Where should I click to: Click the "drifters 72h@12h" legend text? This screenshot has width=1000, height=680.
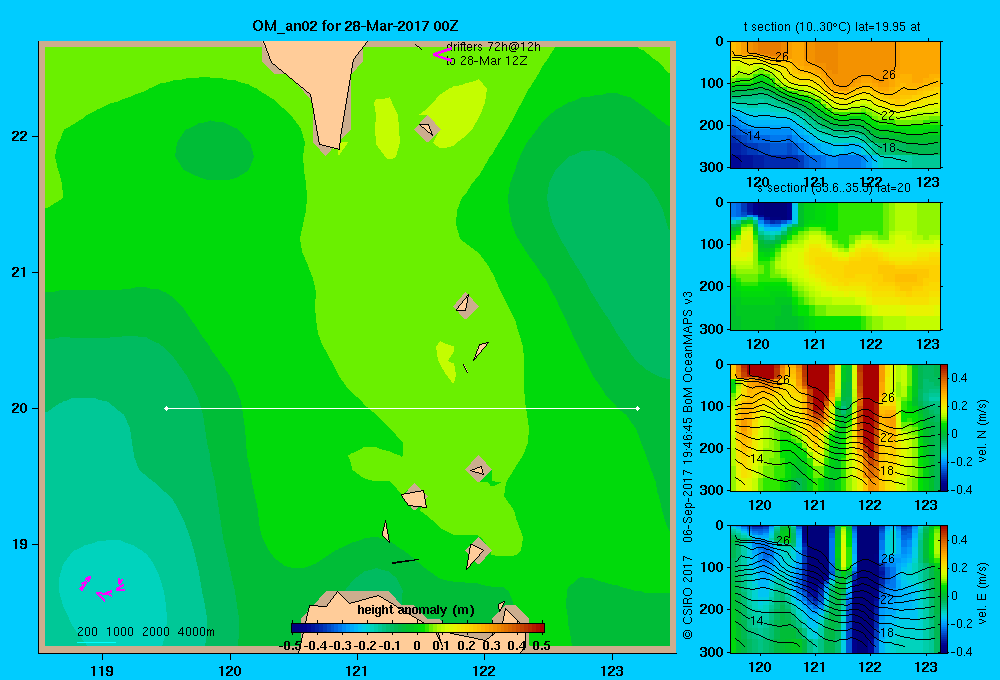[493, 47]
